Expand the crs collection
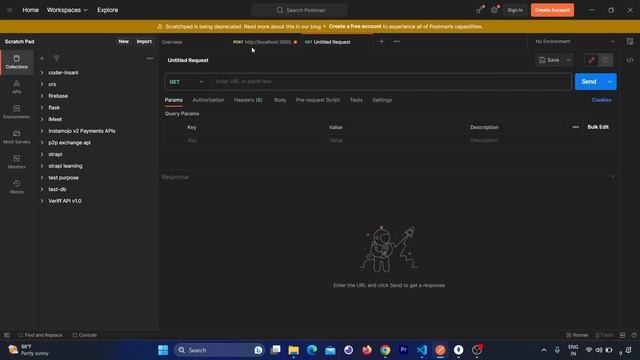The width and height of the screenshot is (640, 360). (42, 84)
